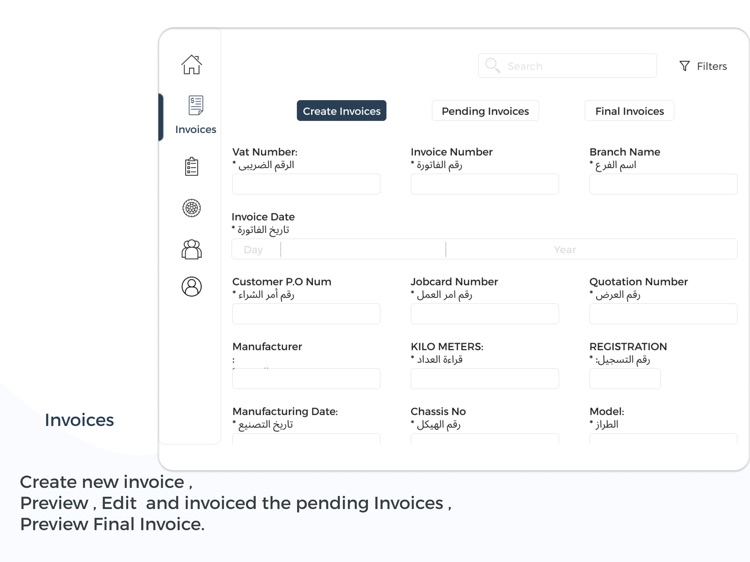
Task: Click the wheel icon in sidebar
Action: click(x=191, y=208)
